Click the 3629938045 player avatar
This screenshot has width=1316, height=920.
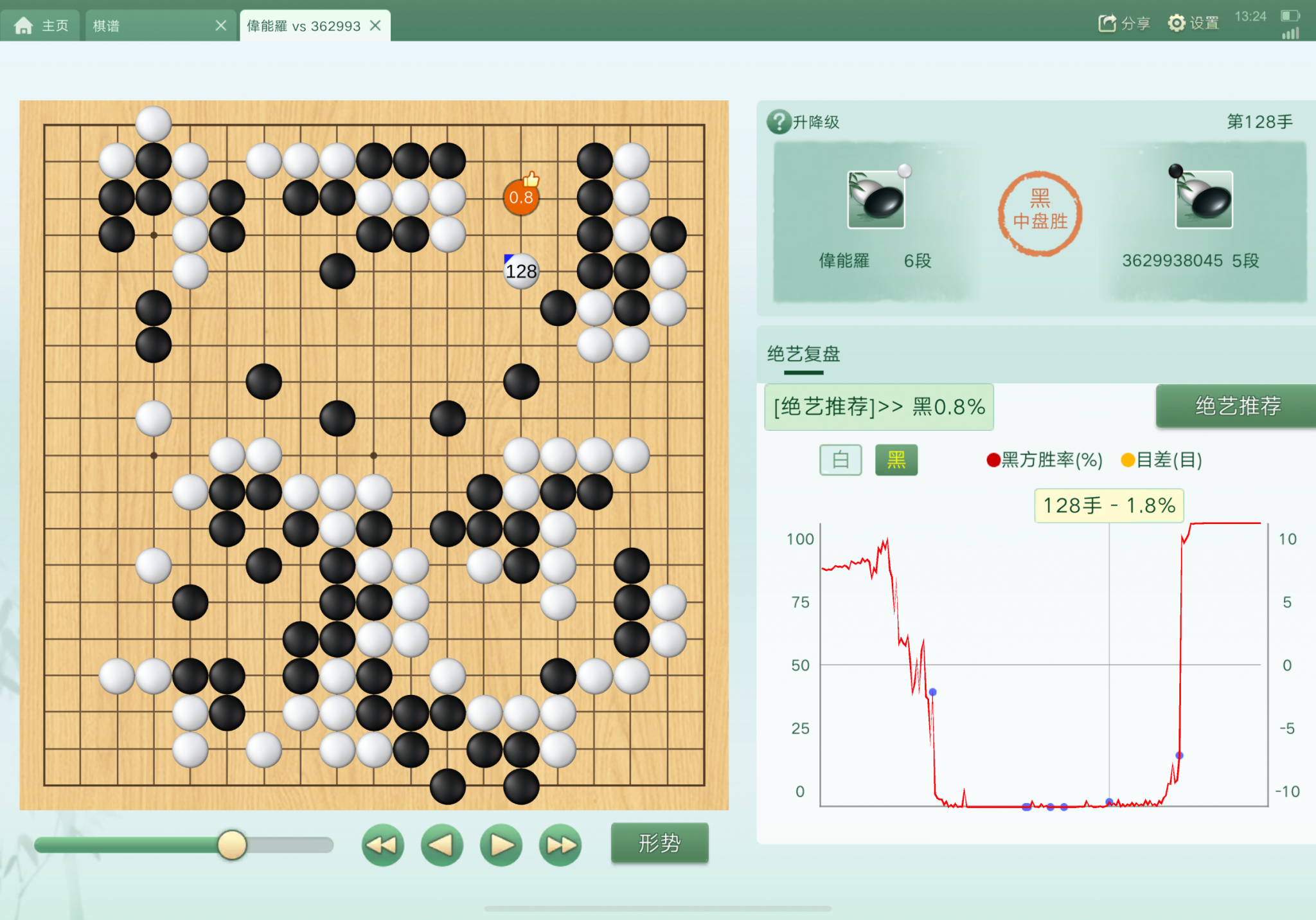(x=1204, y=200)
